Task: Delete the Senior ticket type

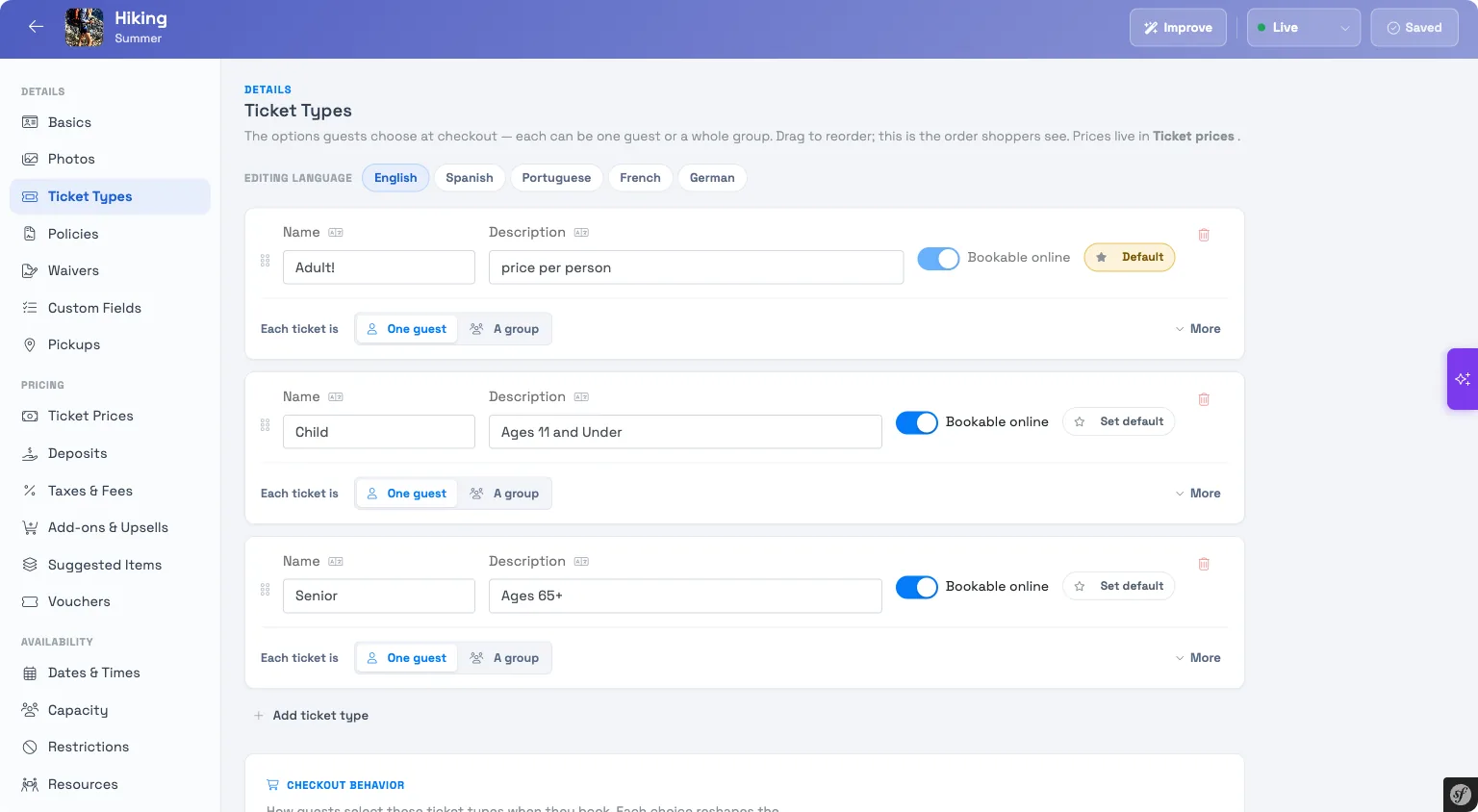Action: tap(1204, 564)
